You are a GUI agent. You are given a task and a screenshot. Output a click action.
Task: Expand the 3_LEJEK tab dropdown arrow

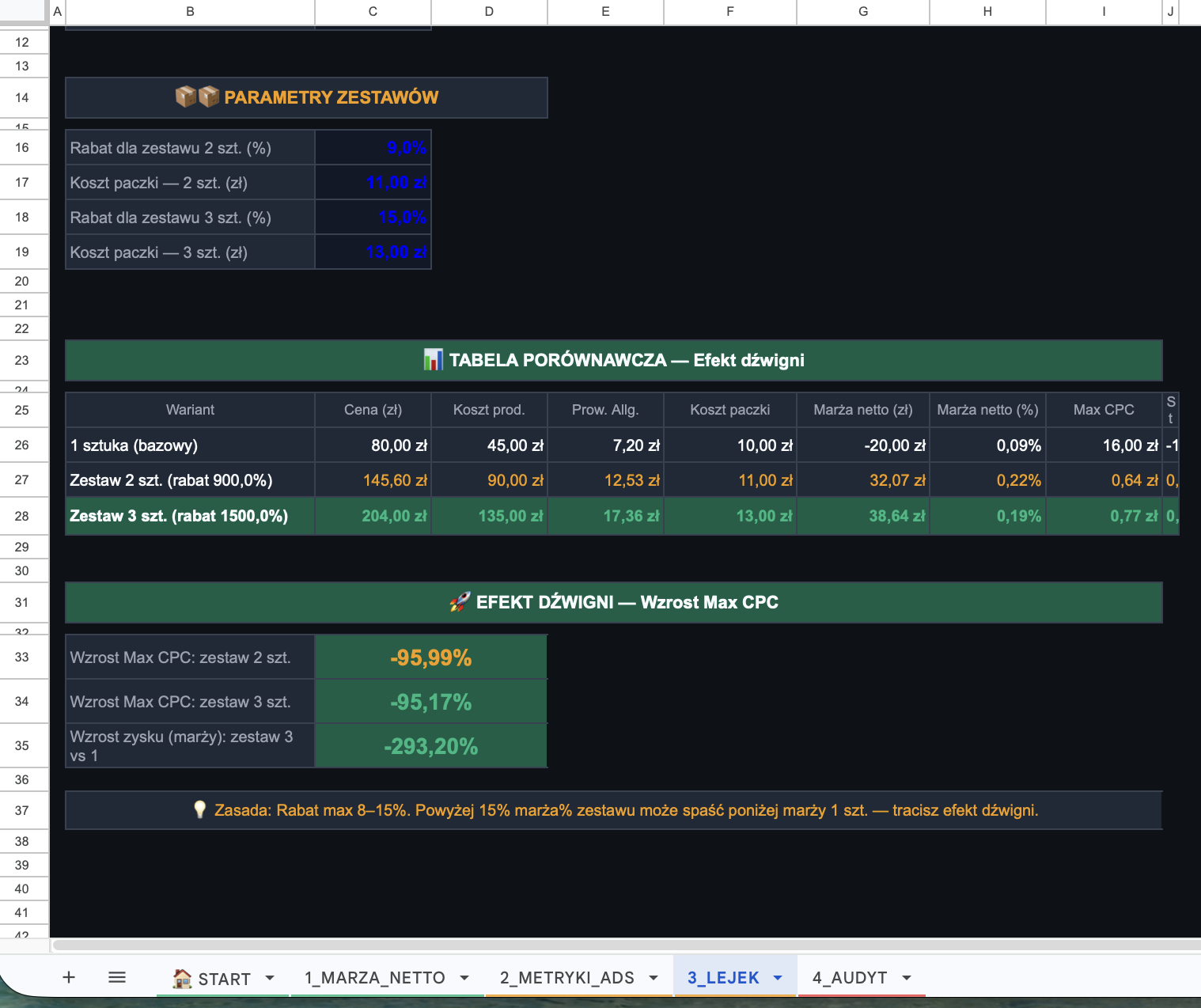pyautogui.click(x=778, y=978)
